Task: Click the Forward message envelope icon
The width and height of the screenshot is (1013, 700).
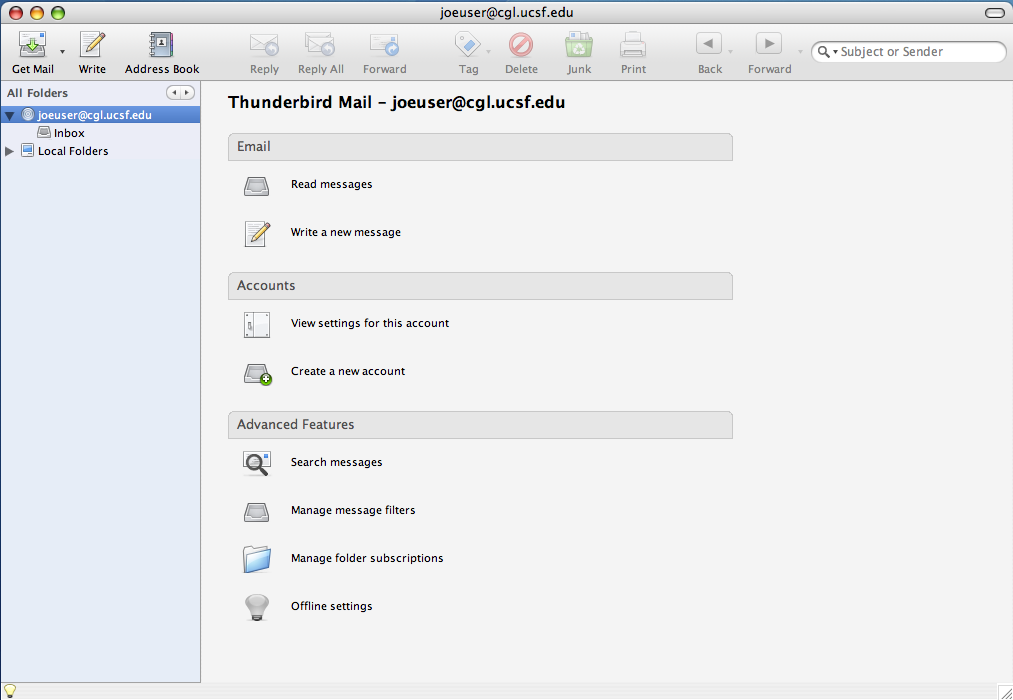Action: pyautogui.click(x=384, y=45)
